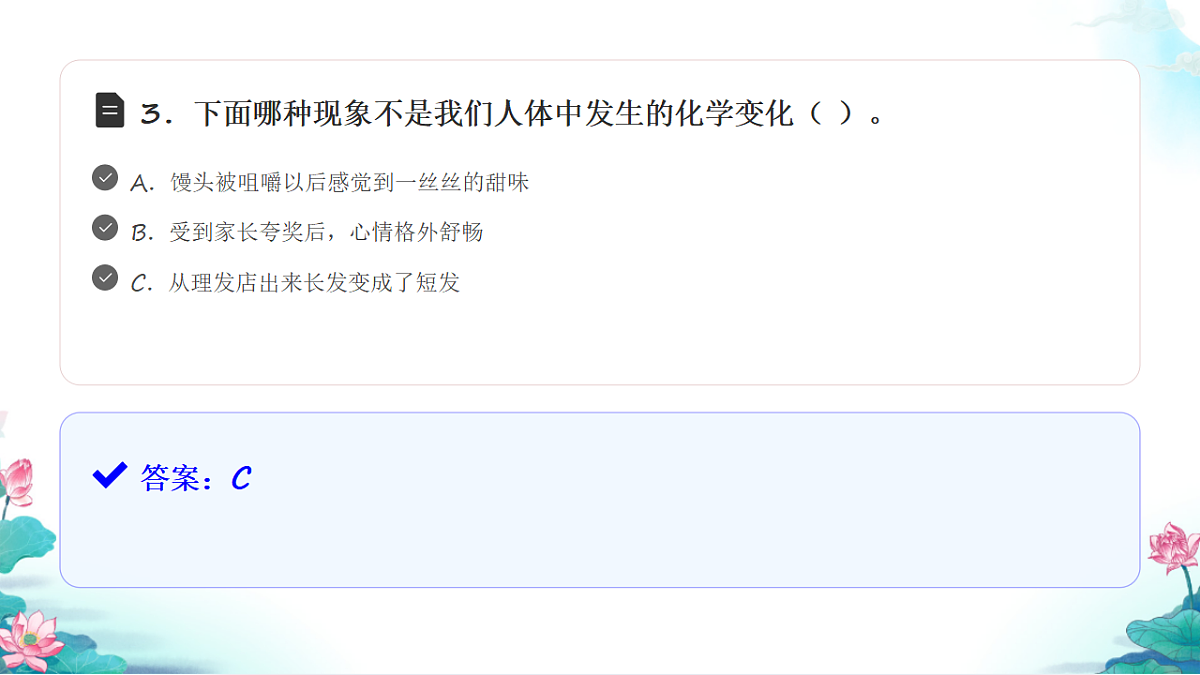Toggle the check circle for option A
The width and height of the screenshot is (1200, 675).
click(x=105, y=178)
